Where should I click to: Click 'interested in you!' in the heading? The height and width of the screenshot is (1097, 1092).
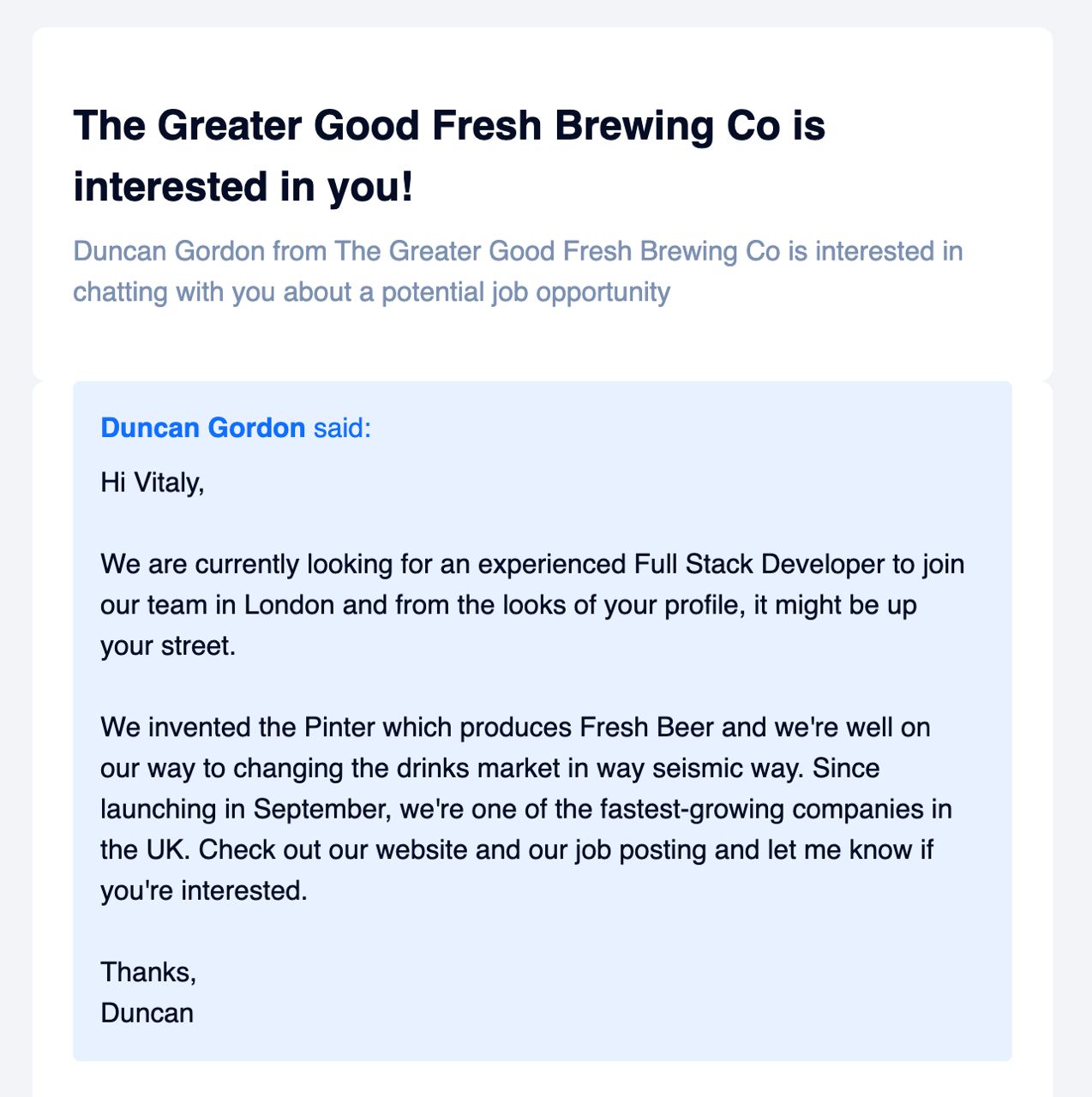point(243,187)
